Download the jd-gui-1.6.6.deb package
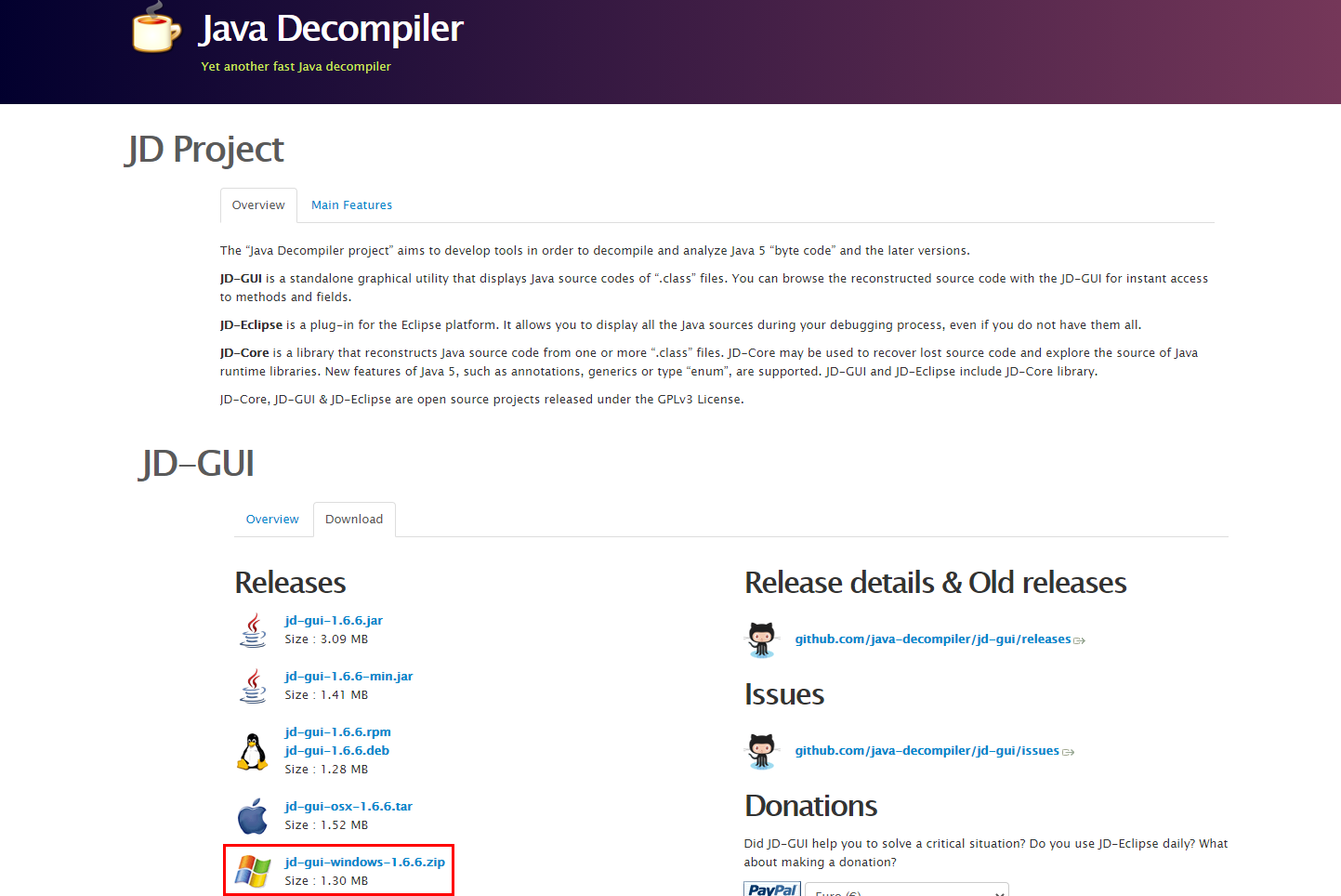Screen dimensions: 1341x896 tap(336, 750)
